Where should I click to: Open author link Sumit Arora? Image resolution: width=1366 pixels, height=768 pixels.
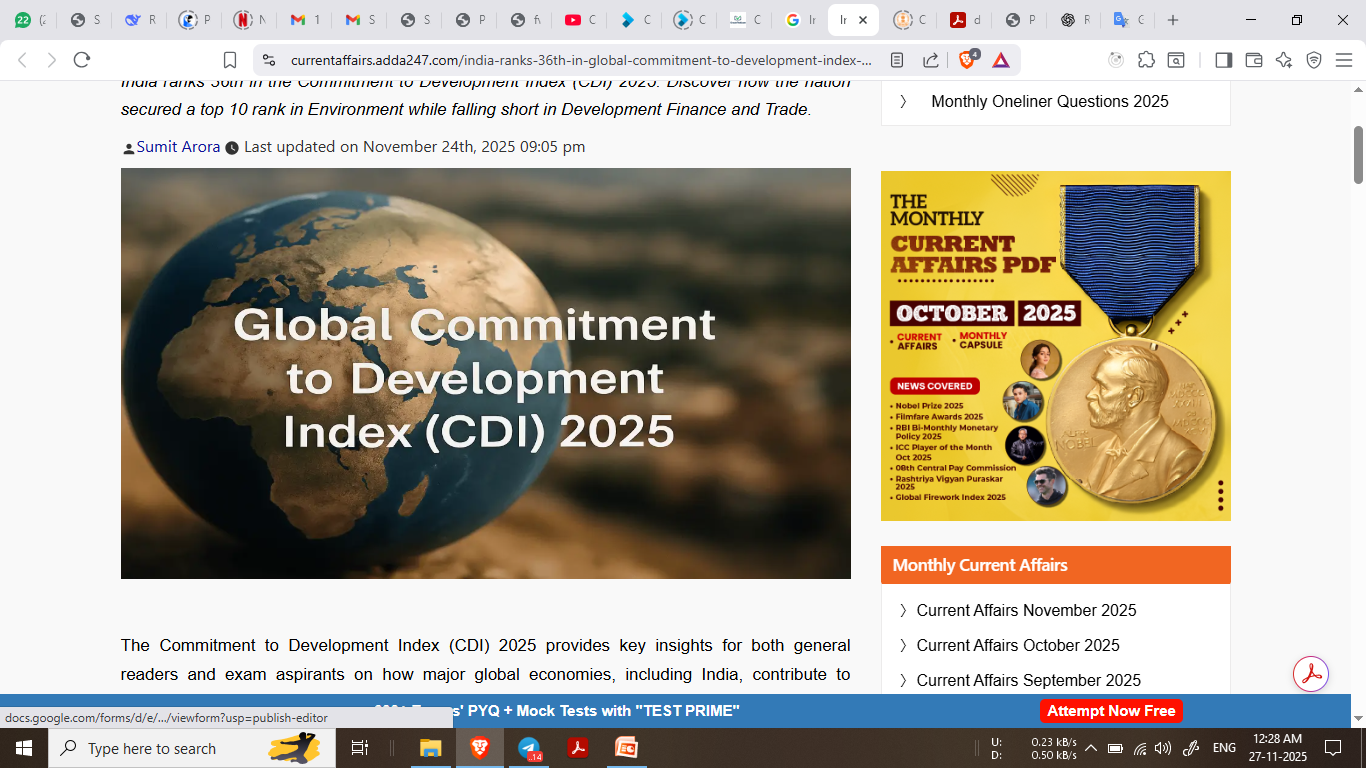coord(178,147)
